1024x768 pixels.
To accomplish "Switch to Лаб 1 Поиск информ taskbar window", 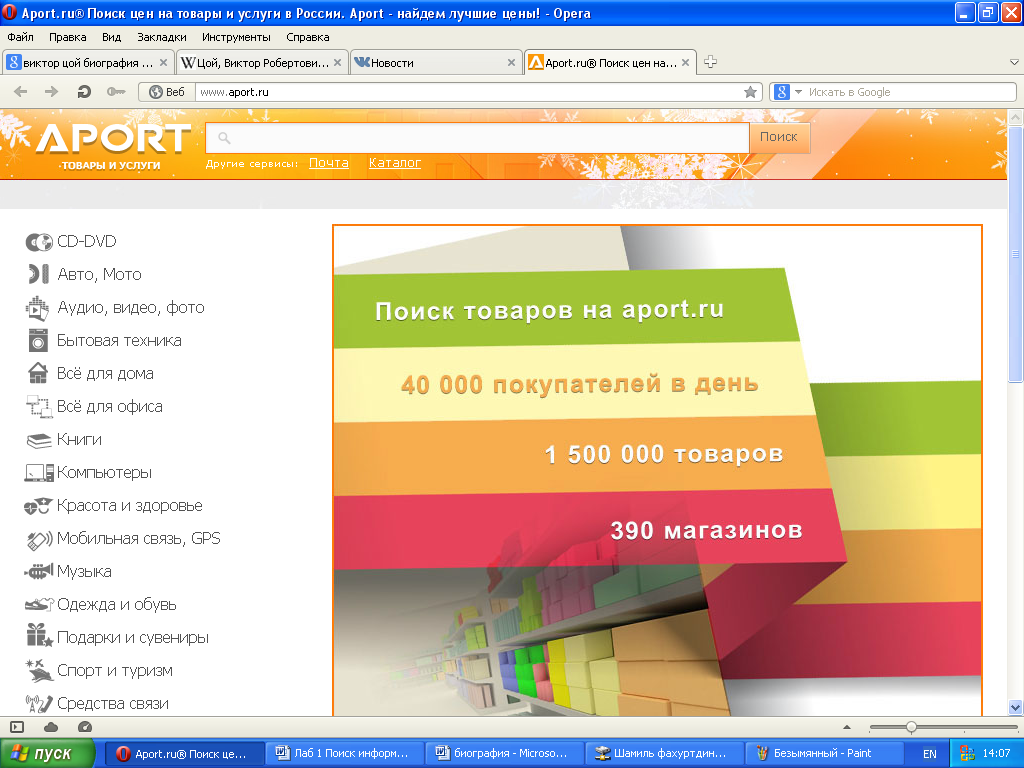I will point(344,754).
